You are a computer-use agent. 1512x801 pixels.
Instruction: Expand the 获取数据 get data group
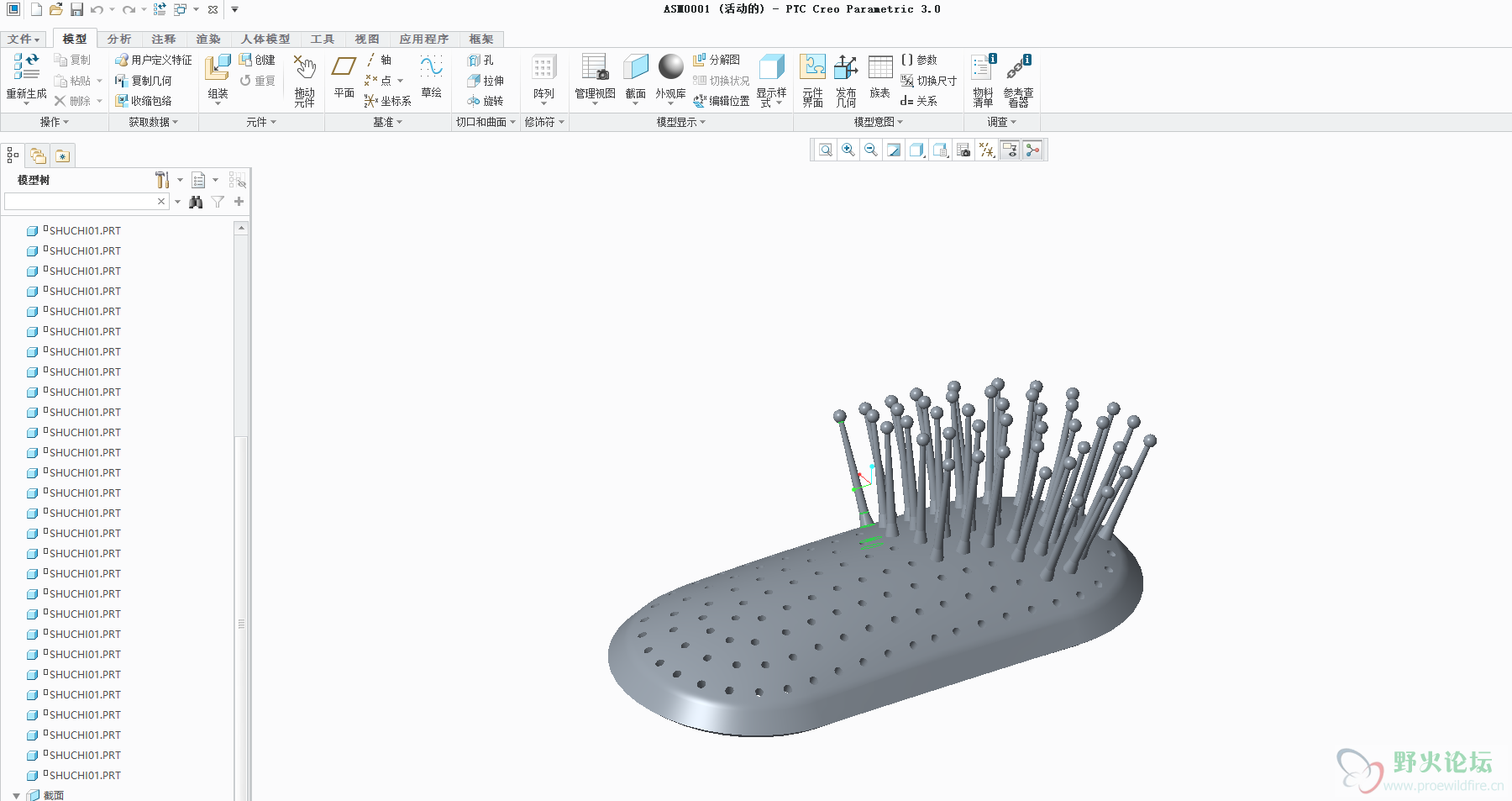pos(153,122)
